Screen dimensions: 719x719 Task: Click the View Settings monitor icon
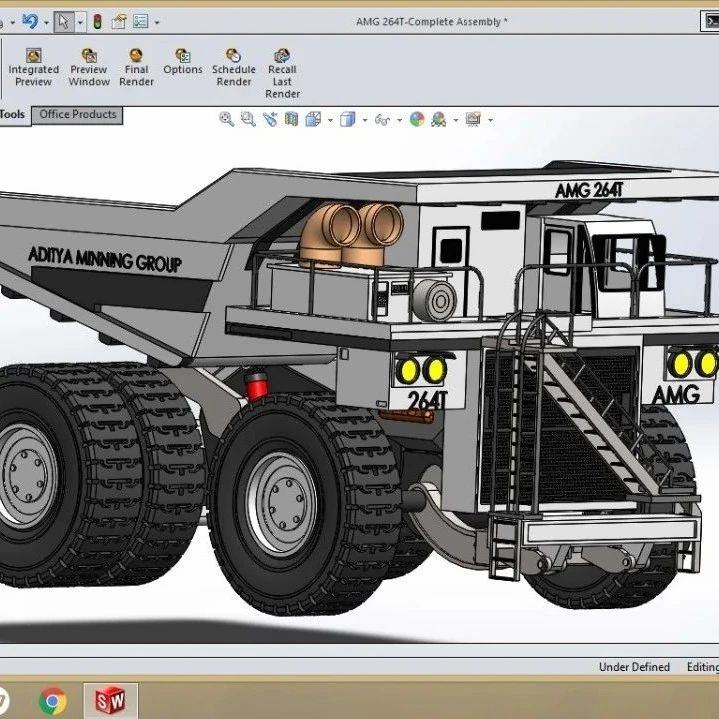[x=473, y=119]
